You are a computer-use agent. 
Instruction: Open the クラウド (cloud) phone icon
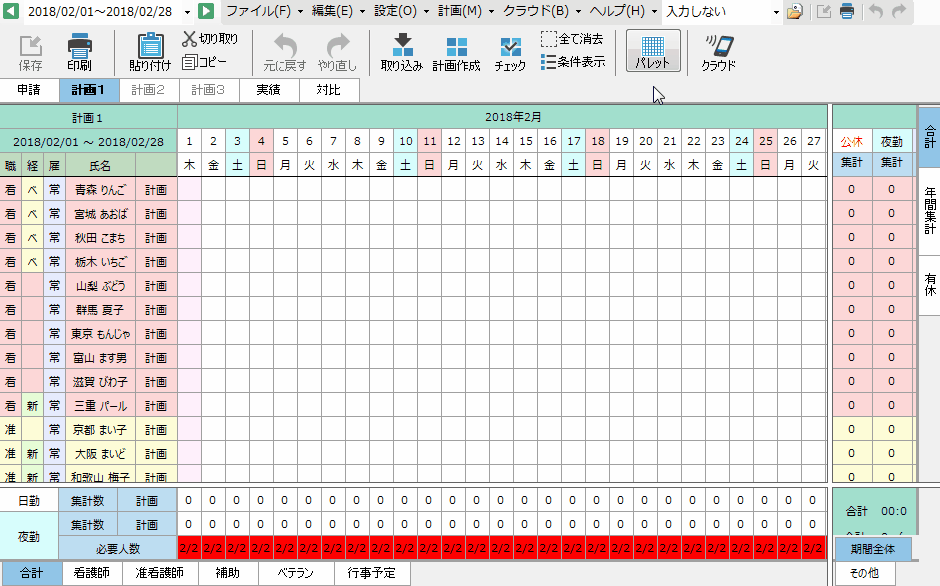click(x=718, y=46)
